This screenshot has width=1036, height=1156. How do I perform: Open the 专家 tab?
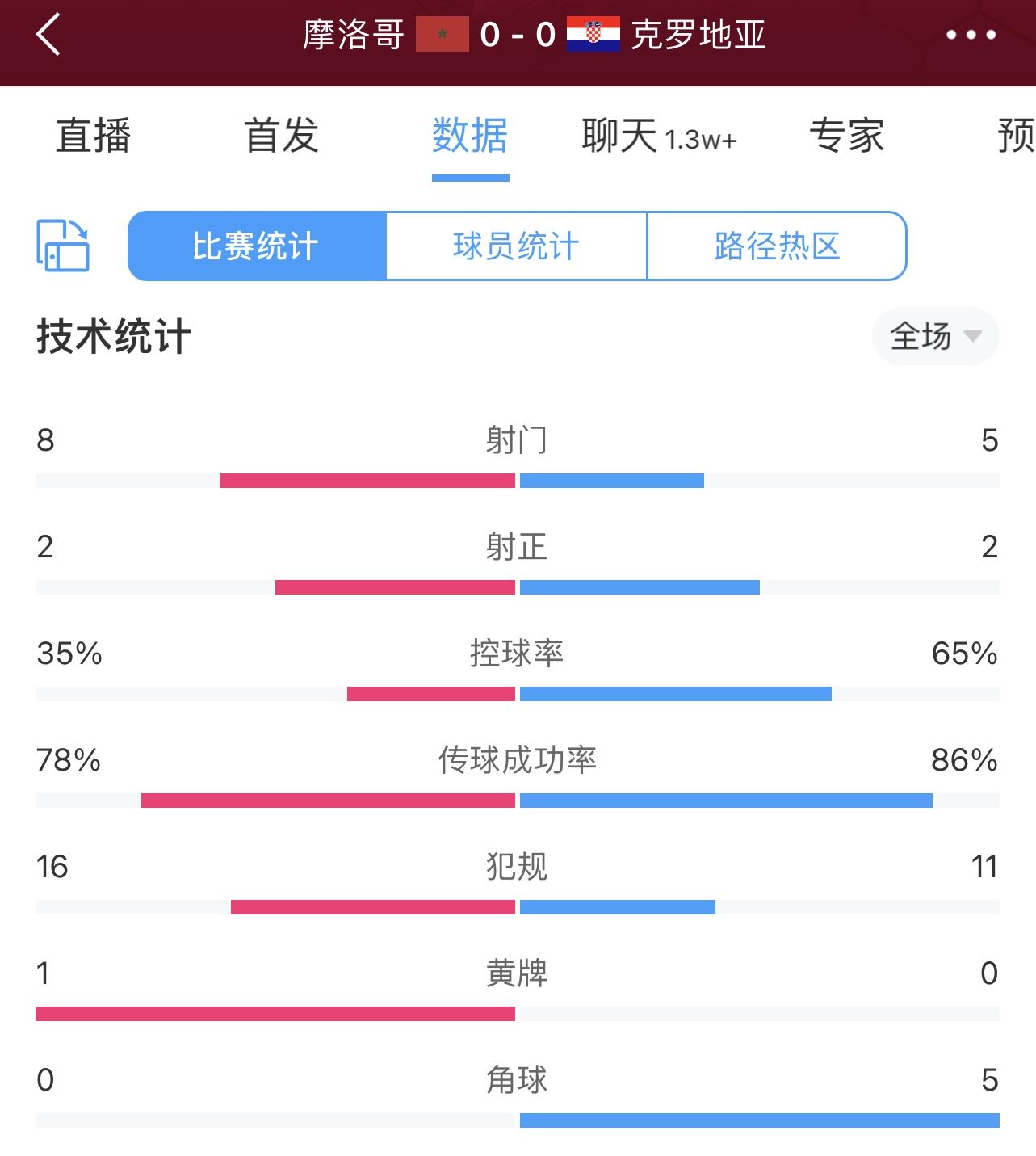pyautogui.click(x=847, y=136)
